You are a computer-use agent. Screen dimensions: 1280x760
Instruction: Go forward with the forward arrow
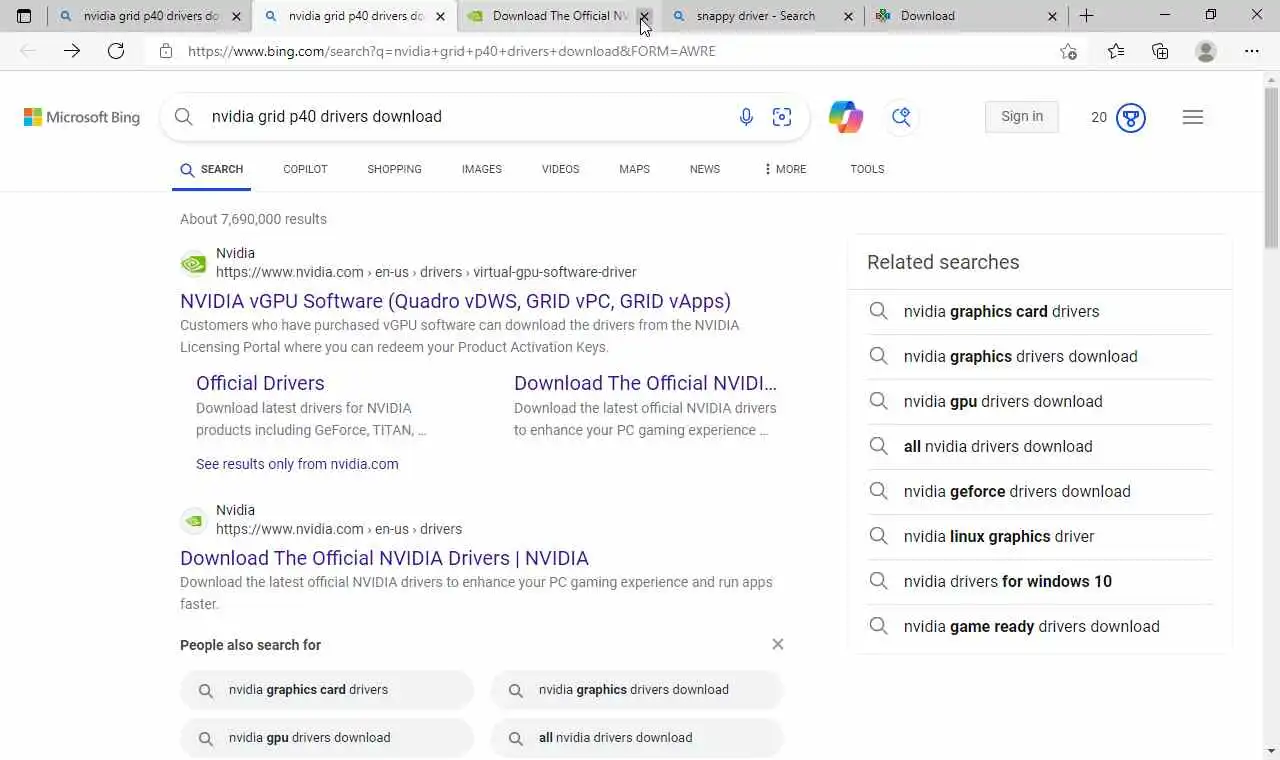[72, 51]
